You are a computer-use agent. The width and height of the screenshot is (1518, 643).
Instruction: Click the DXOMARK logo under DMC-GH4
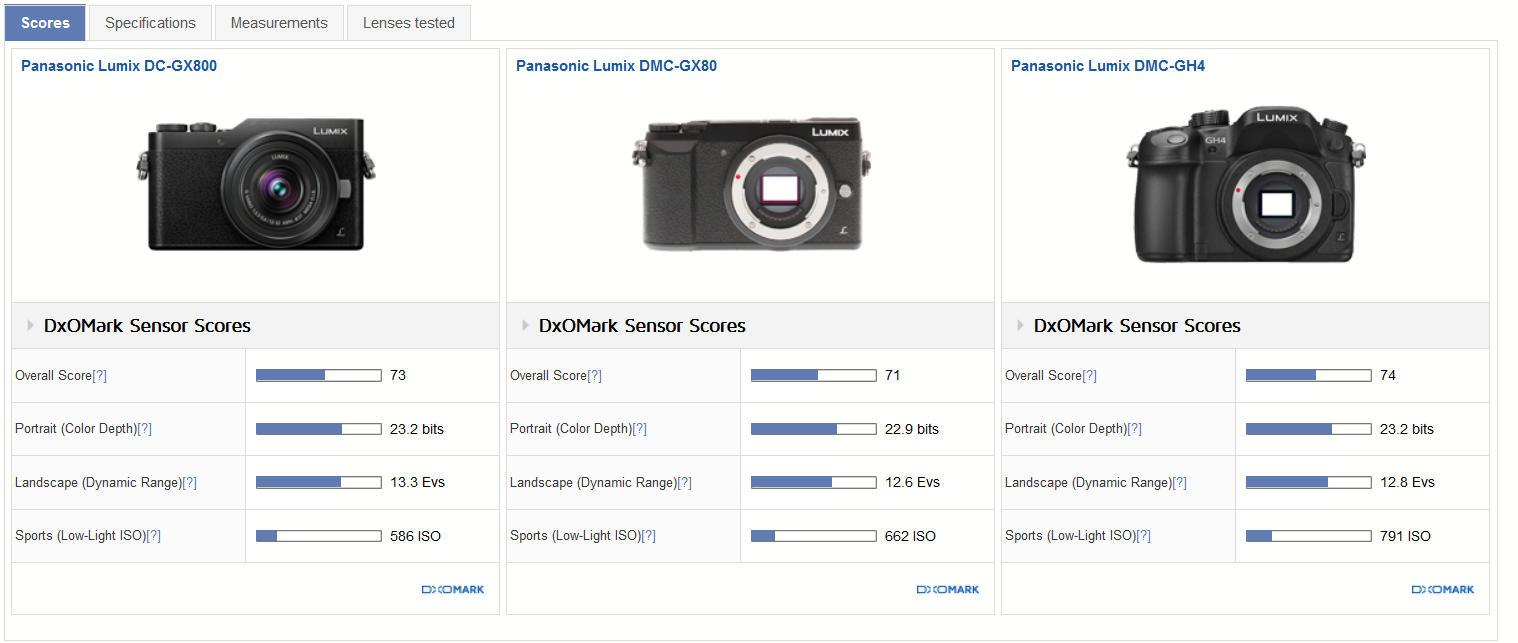[x=1443, y=590]
